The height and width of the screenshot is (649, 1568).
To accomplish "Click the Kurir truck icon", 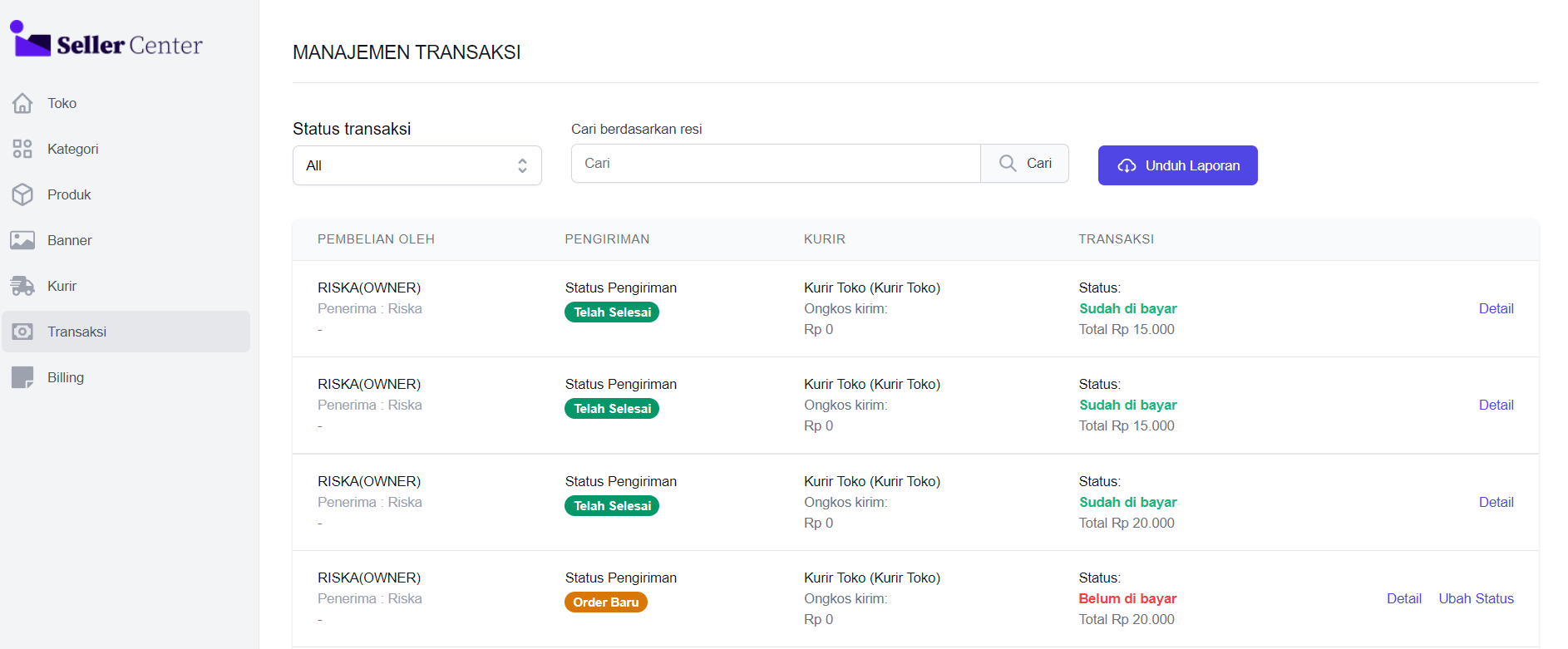I will coord(22,286).
